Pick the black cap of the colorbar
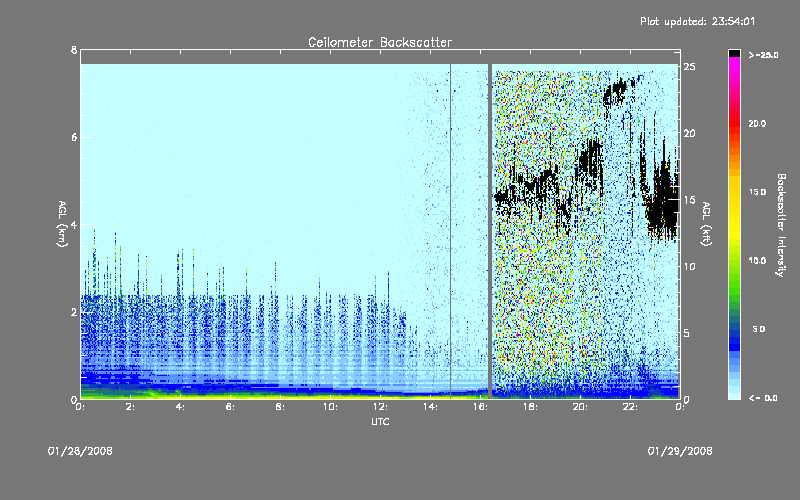Screen dimensions: 800x500 coord(734,53)
